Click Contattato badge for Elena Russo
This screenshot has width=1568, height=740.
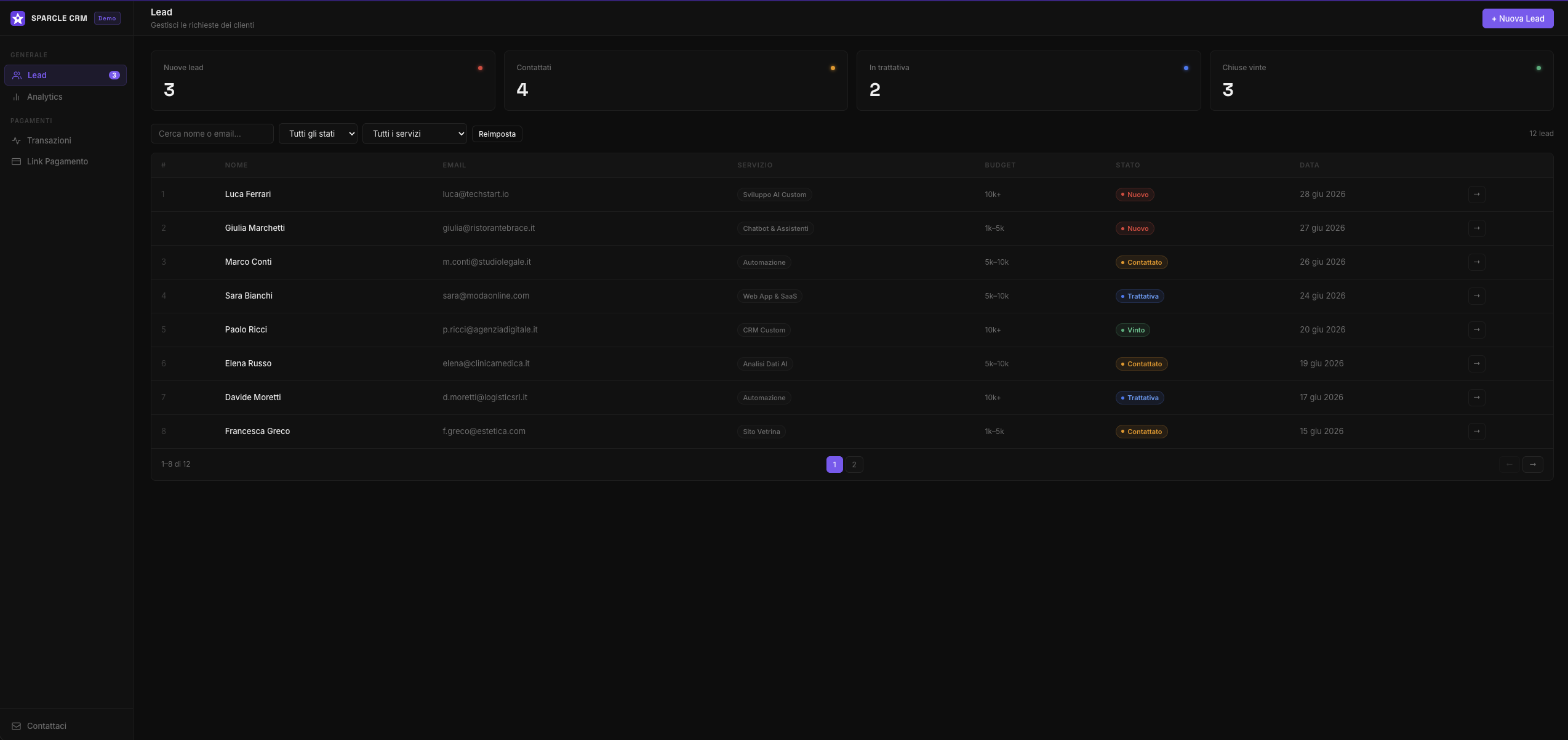(x=1142, y=364)
